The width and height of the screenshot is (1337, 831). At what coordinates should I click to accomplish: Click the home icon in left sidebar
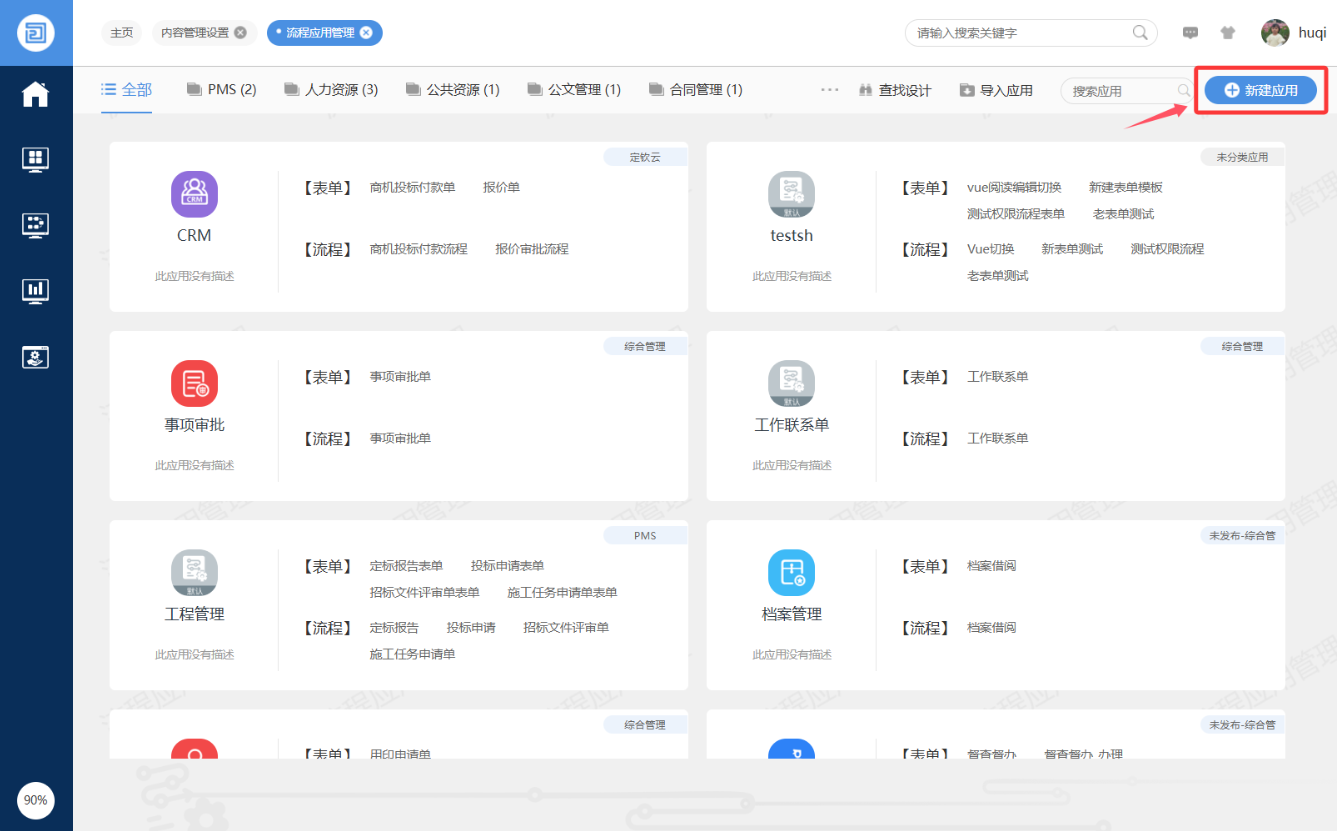36,95
